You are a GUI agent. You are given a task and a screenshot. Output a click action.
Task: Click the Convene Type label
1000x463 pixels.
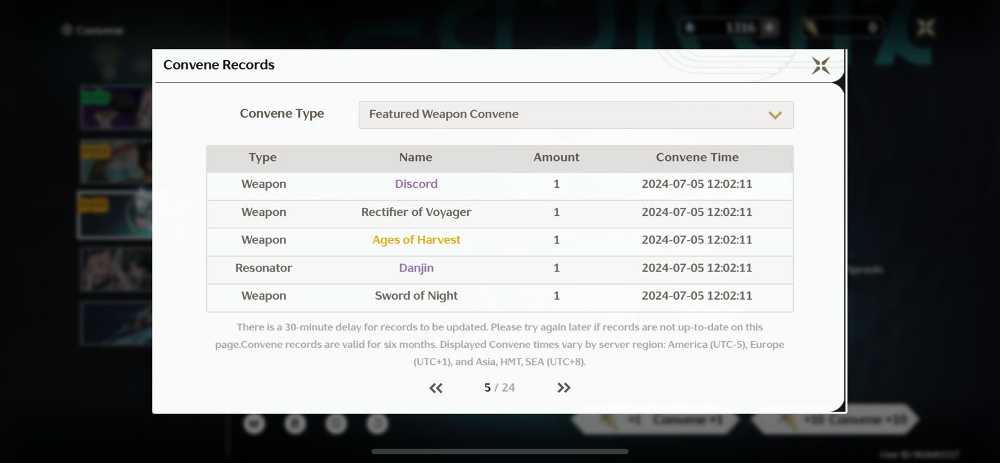point(282,114)
